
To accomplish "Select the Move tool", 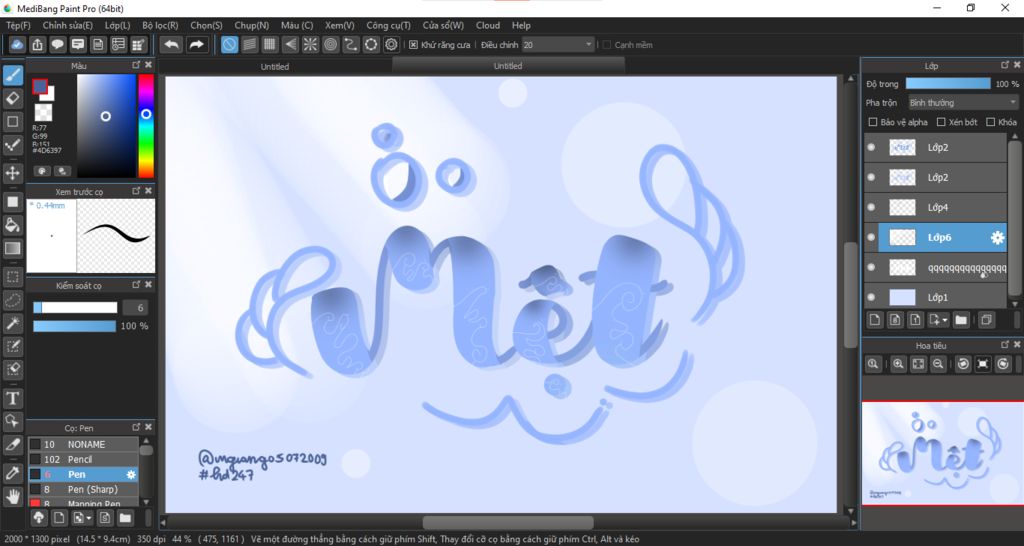I will pos(12,173).
